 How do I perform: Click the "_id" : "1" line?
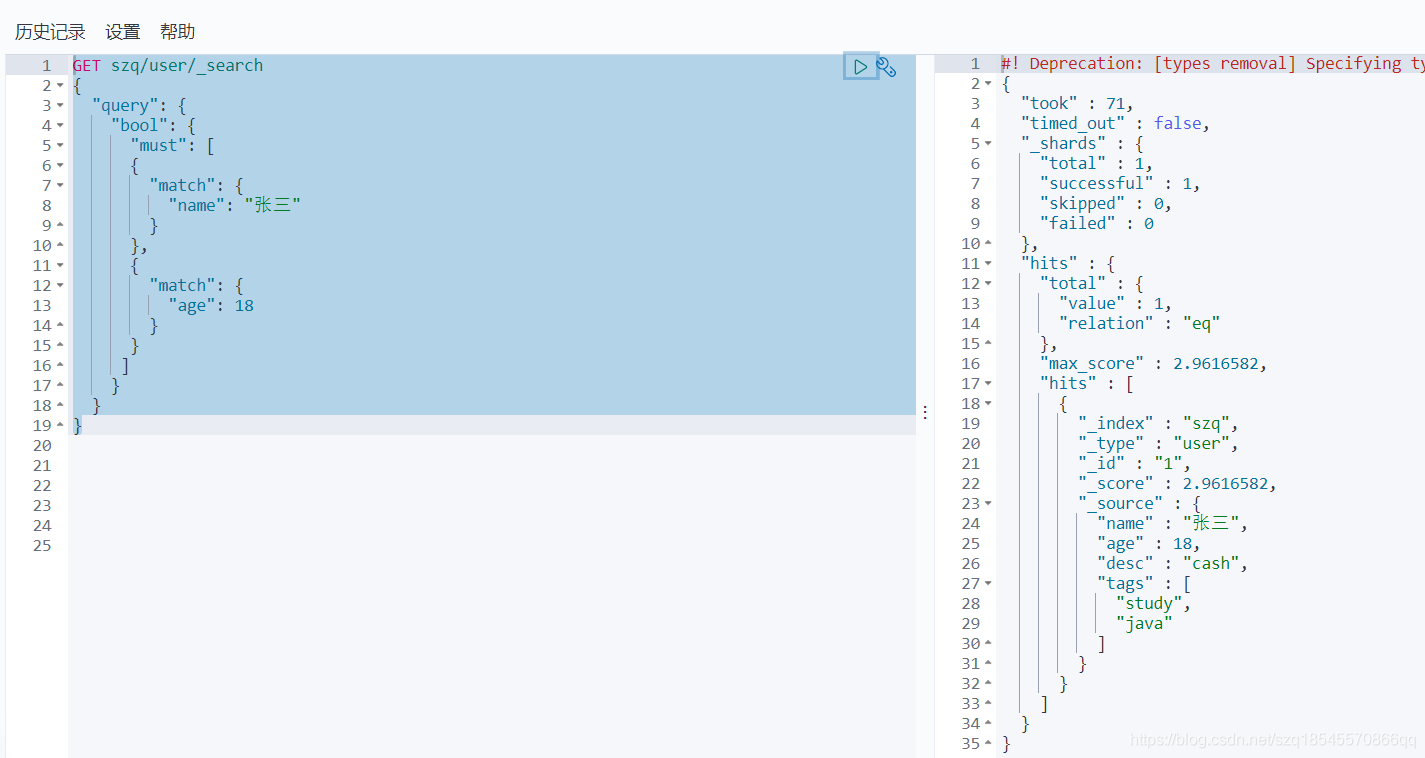pos(1135,464)
